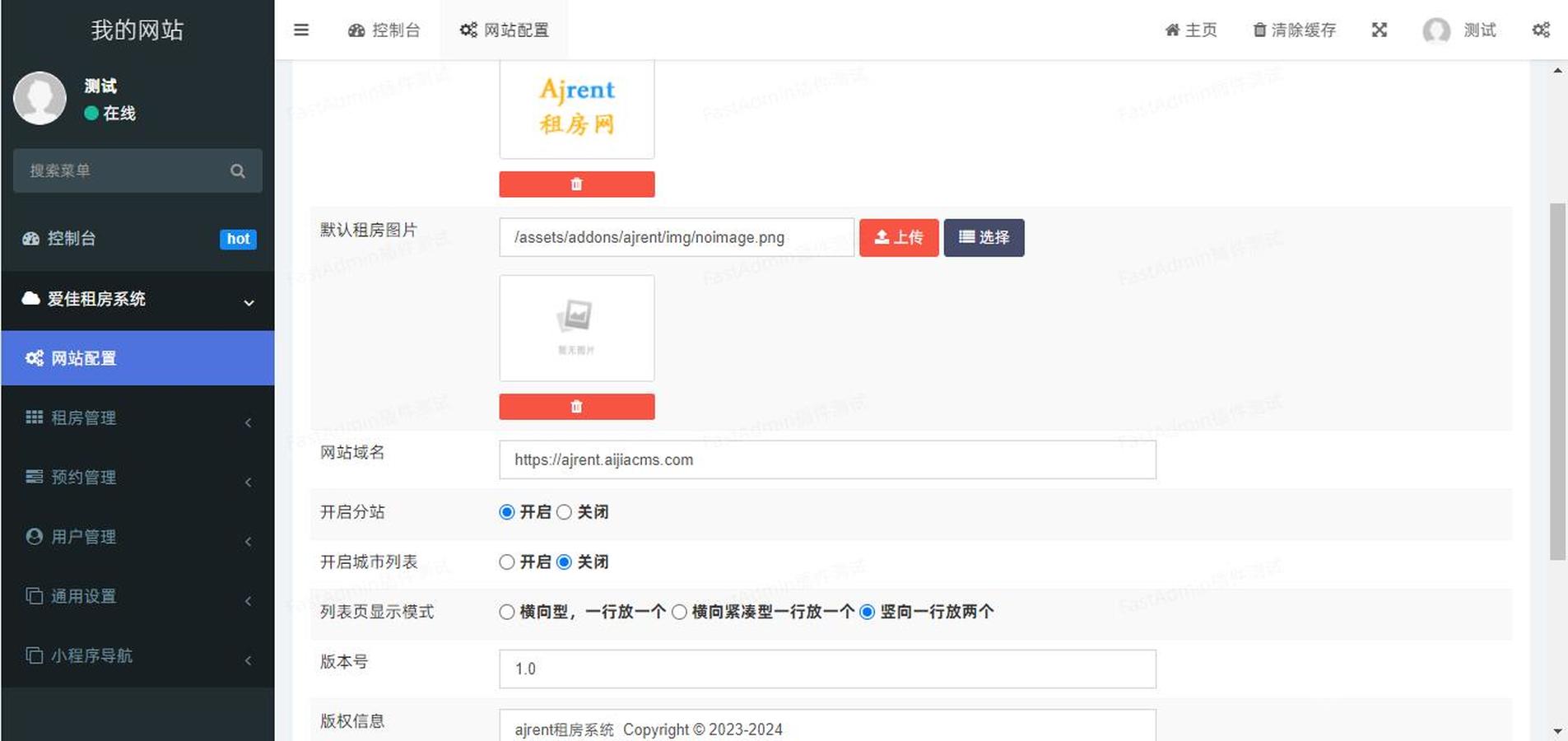Click the 网站域名 input field

click(x=827, y=459)
